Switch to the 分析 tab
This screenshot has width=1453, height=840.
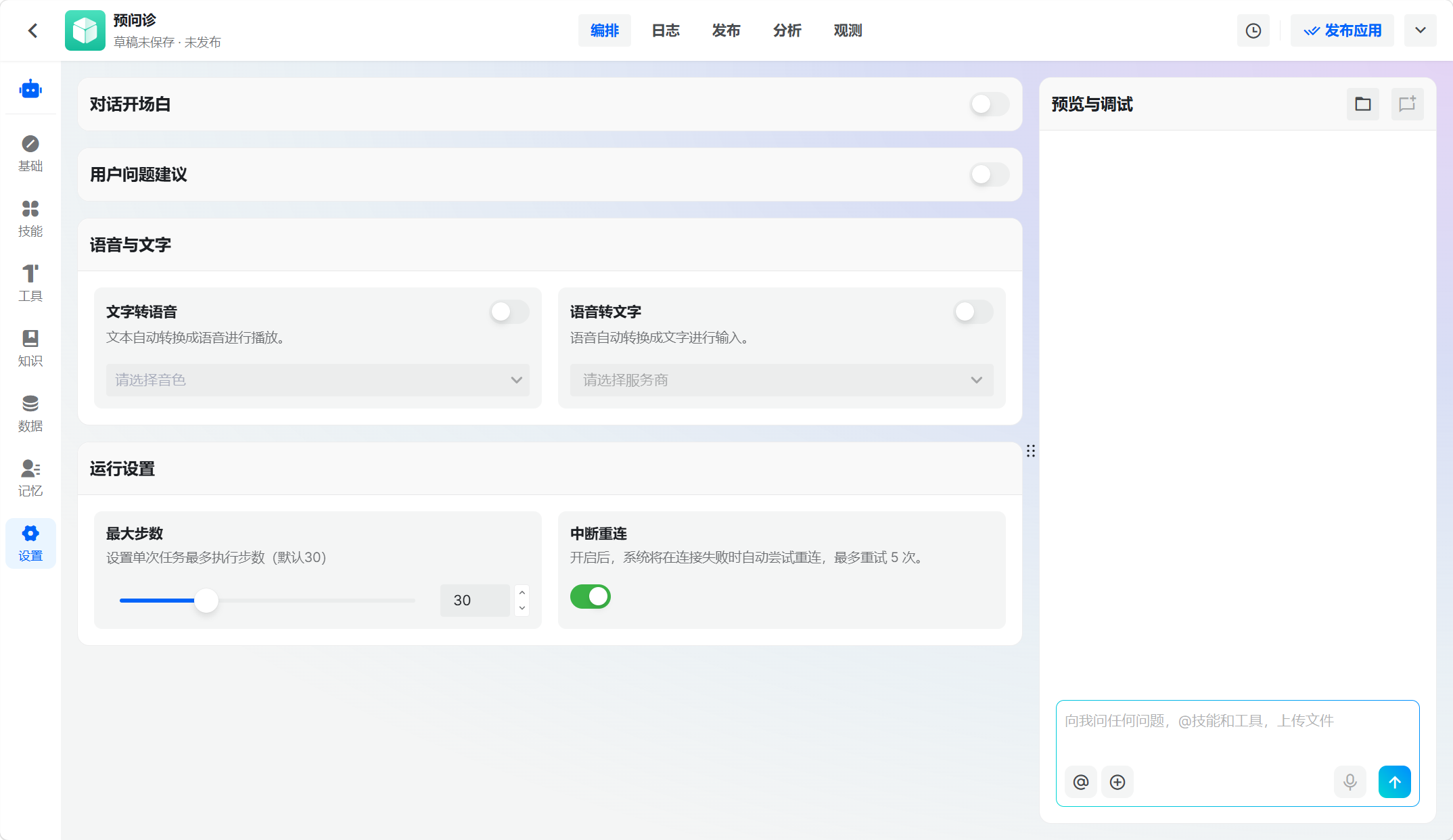tap(787, 30)
